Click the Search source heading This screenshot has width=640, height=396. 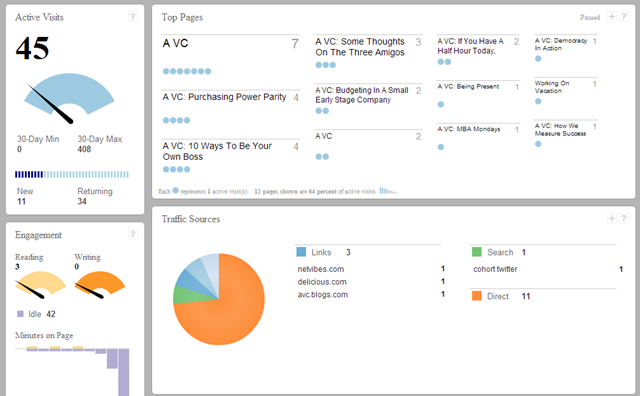pyautogui.click(x=500, y=252)
